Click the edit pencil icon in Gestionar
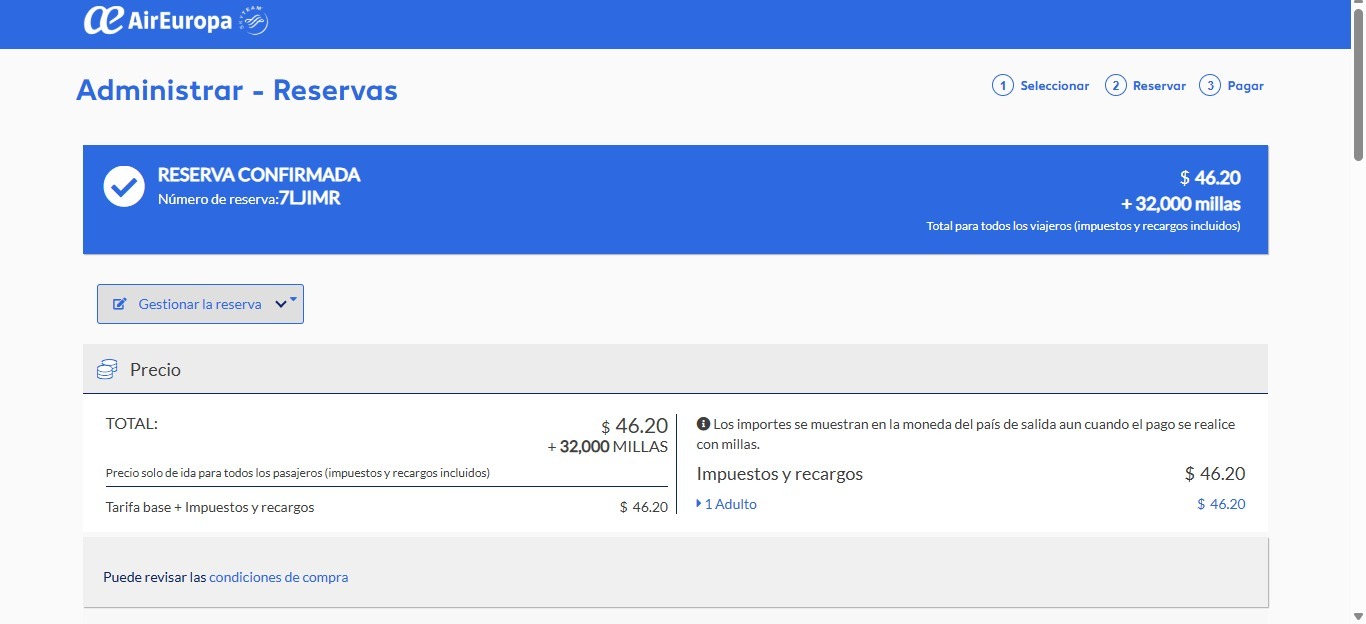 coord(120,304)
